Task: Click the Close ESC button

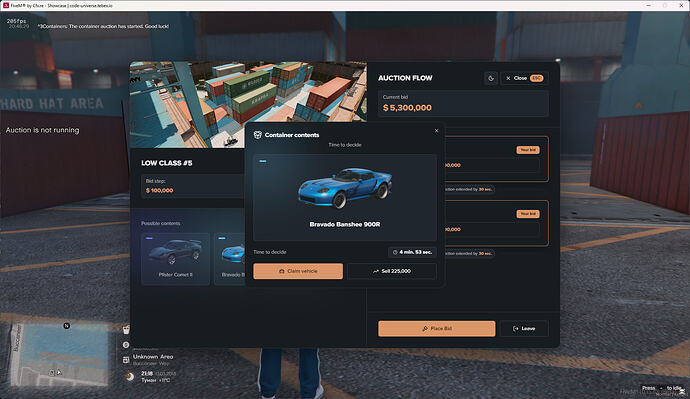Action: coord(524,78)
